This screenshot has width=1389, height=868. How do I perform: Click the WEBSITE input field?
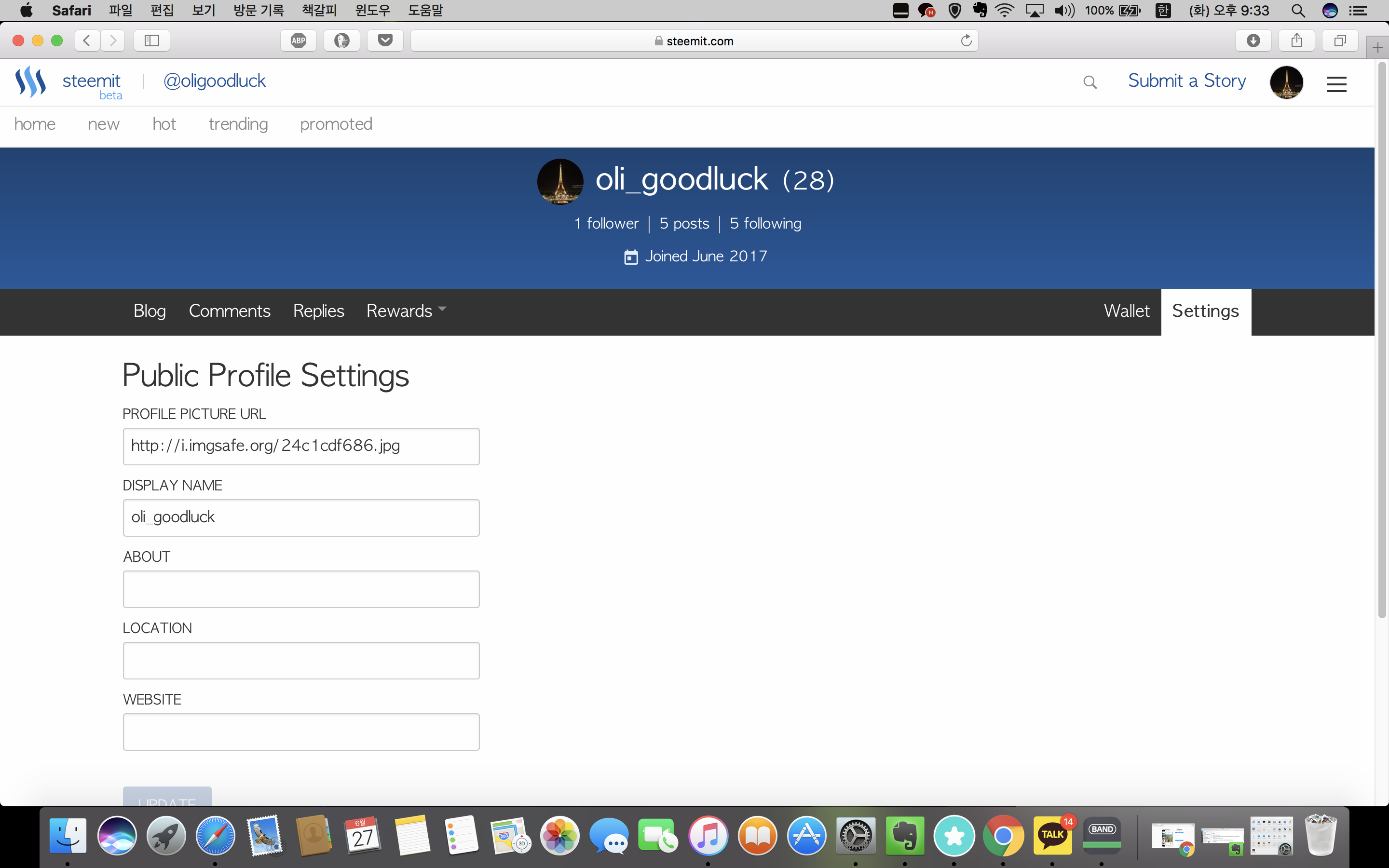pyautogui.click(x=300, y=732)
